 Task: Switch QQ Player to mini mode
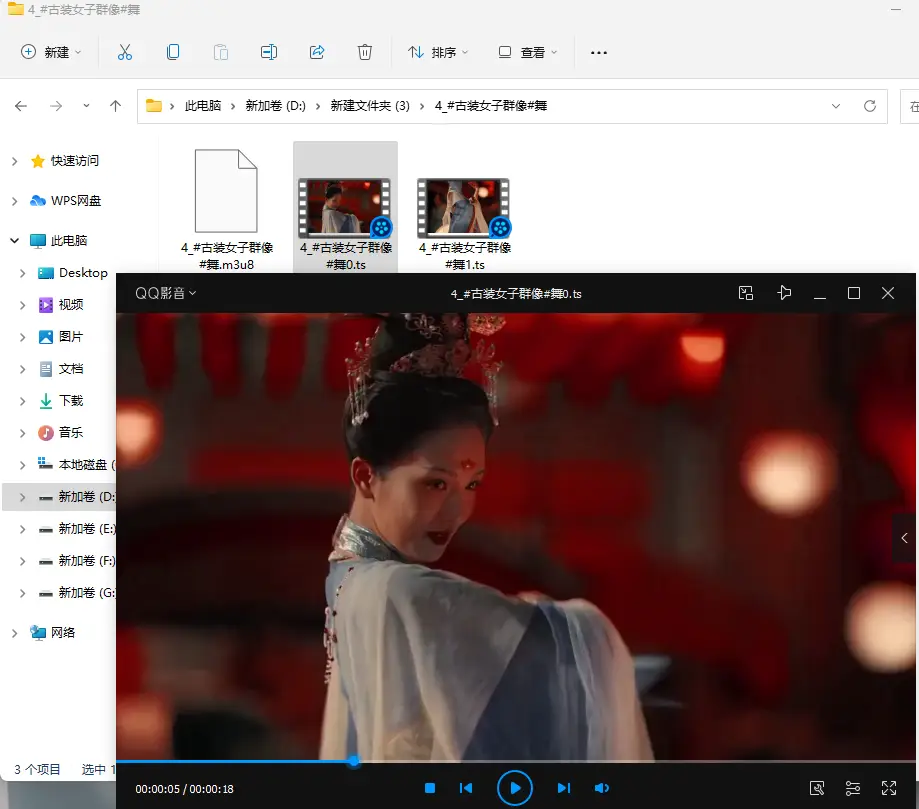(x=746, y=293)
